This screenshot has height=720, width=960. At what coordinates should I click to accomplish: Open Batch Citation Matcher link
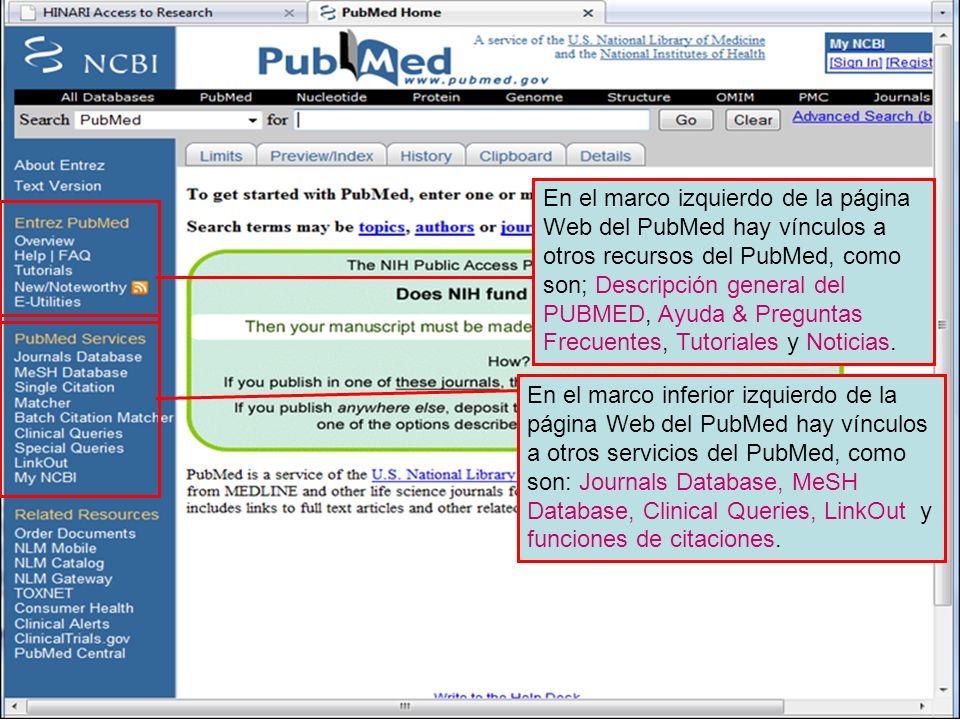coord(94,418)
